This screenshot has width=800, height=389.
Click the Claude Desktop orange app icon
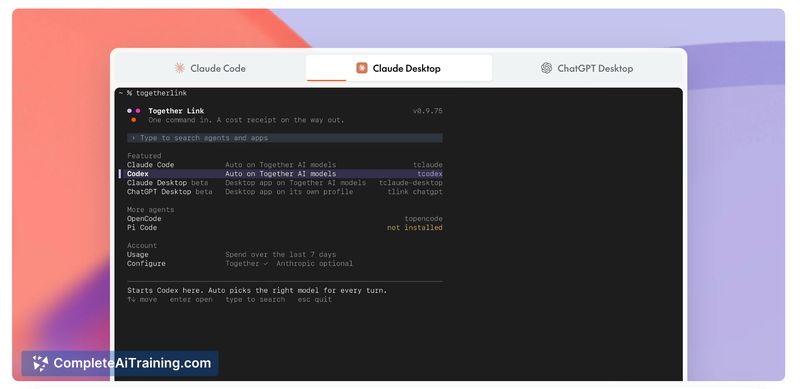point(362,68)
